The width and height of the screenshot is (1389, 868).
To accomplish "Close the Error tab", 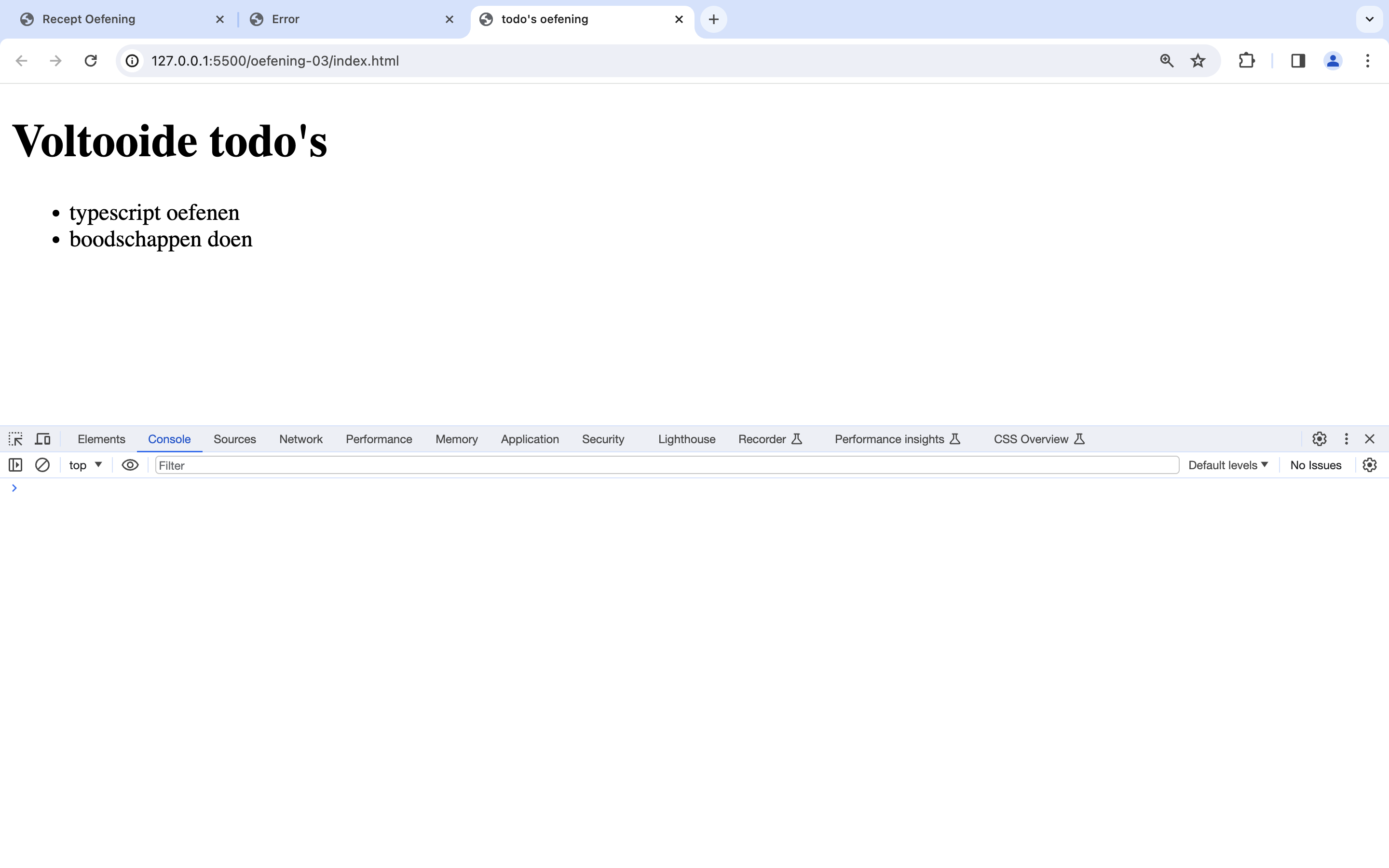I will point(449,19).
